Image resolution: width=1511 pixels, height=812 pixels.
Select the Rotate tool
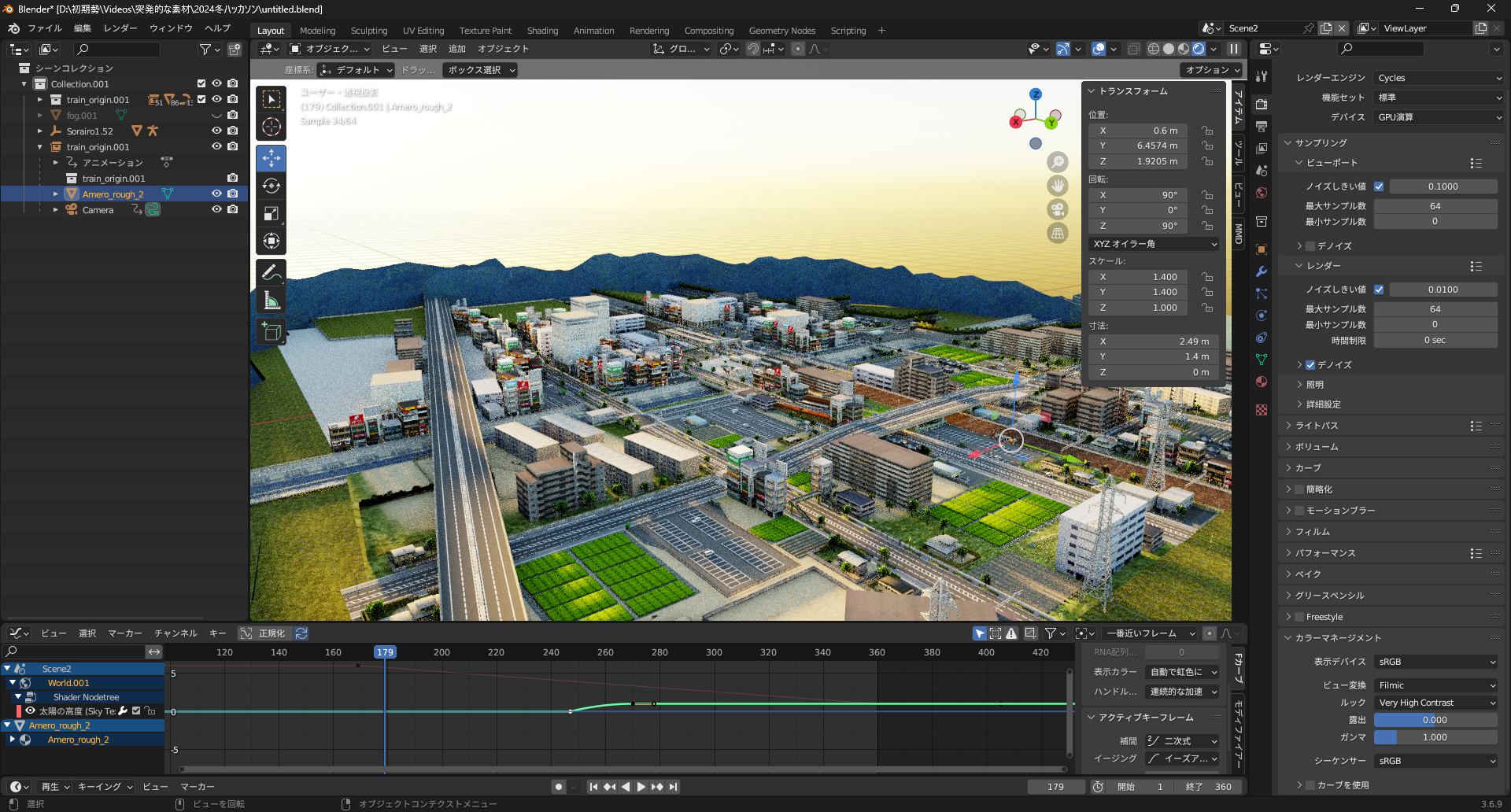(272, 186)
